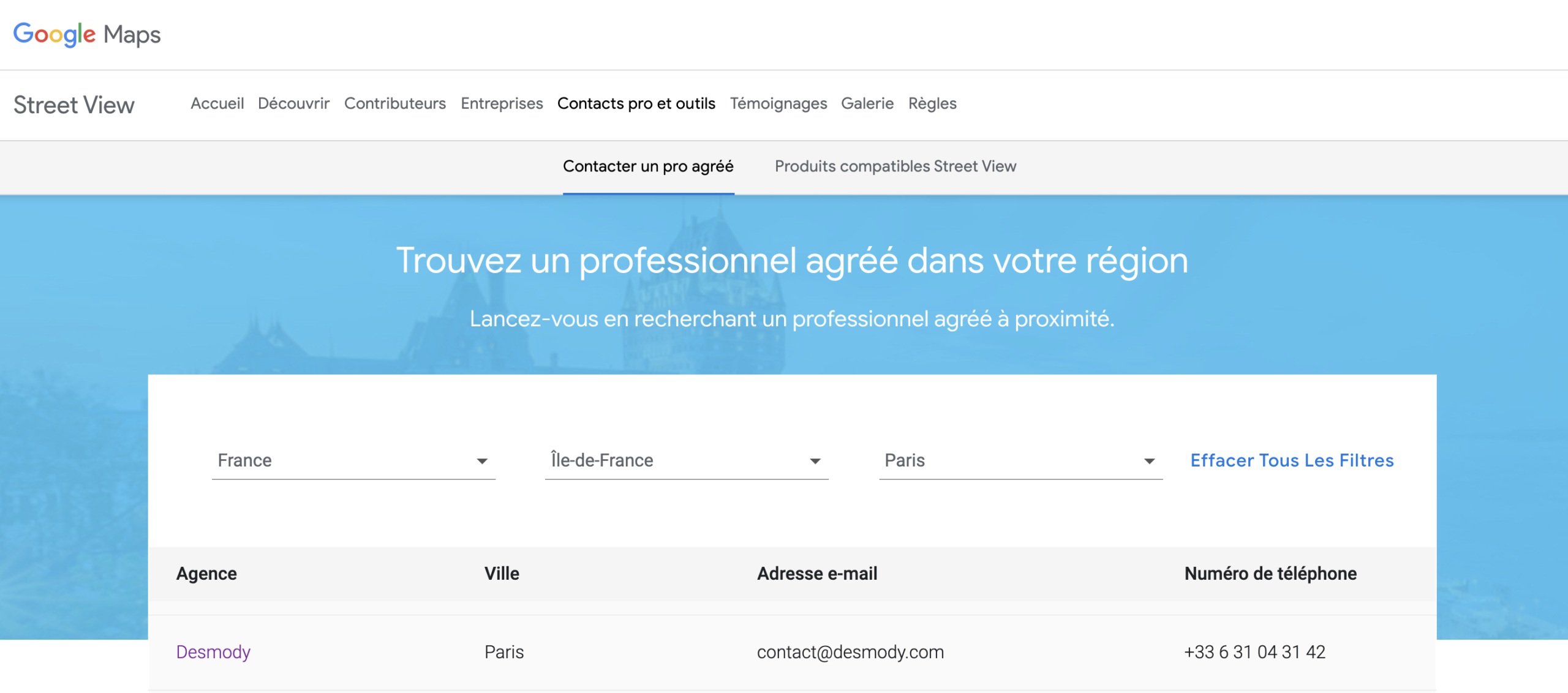Click the arrow of the Île-de-France dropdown

click(x=815, y=461)
